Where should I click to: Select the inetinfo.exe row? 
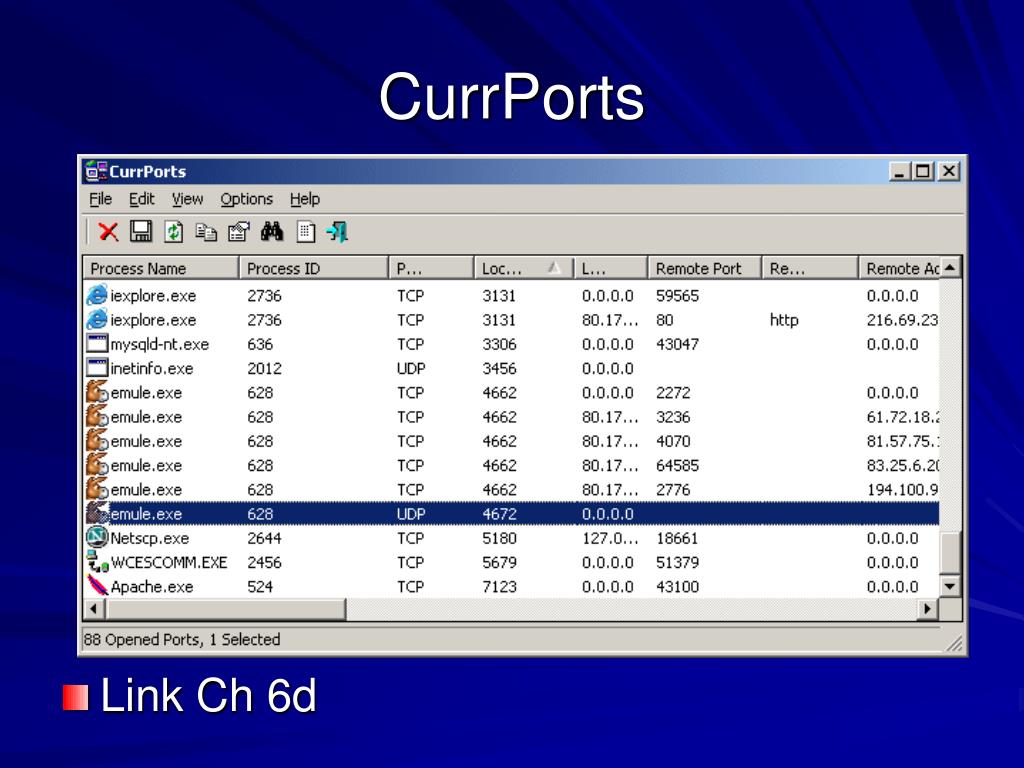click(x=511, y=368)
